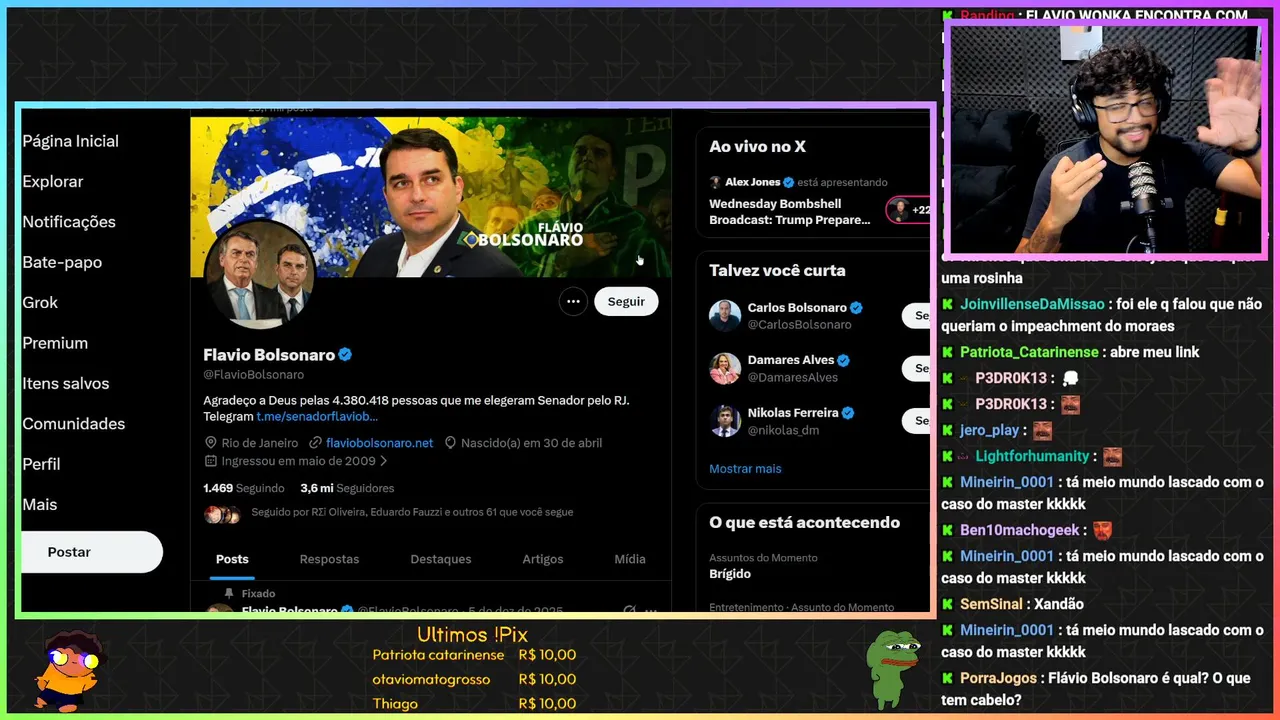1280x720 pixels.
Task: Switch to the Respostas tab
Action: point(329,559)
